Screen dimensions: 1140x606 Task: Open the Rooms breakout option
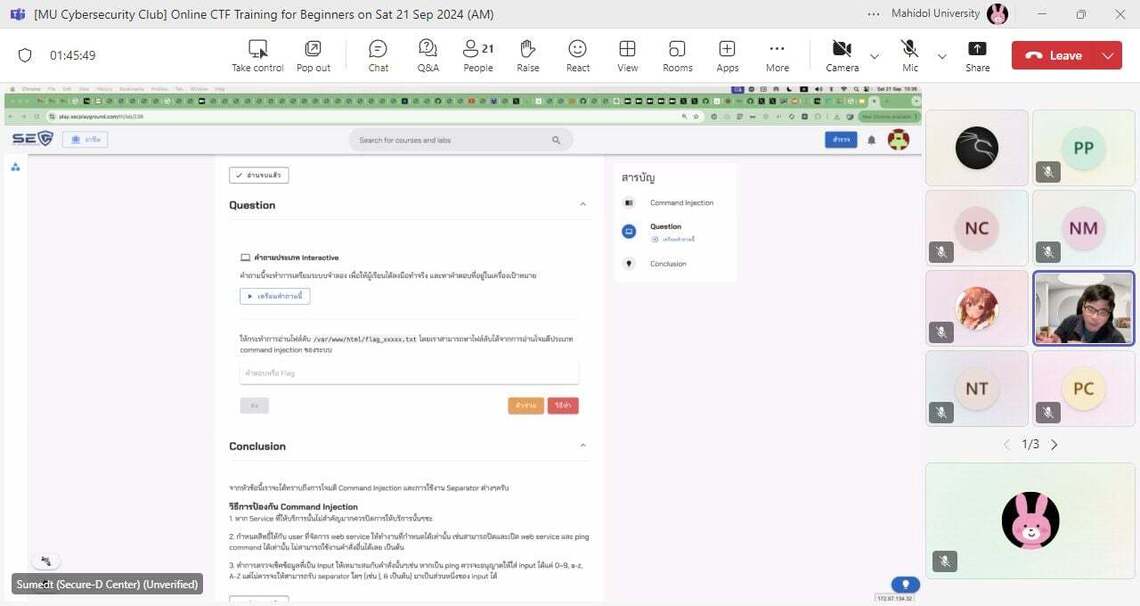pos(677,55)
